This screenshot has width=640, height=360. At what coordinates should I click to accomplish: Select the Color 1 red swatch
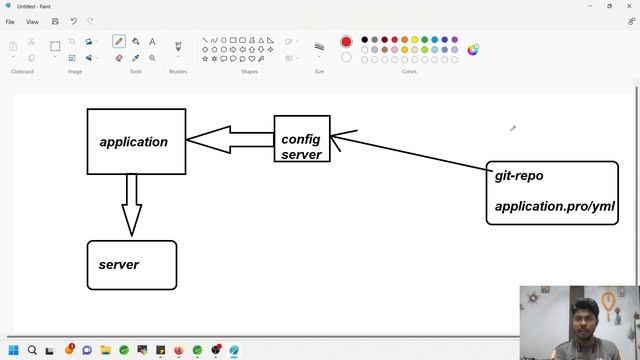346,42
